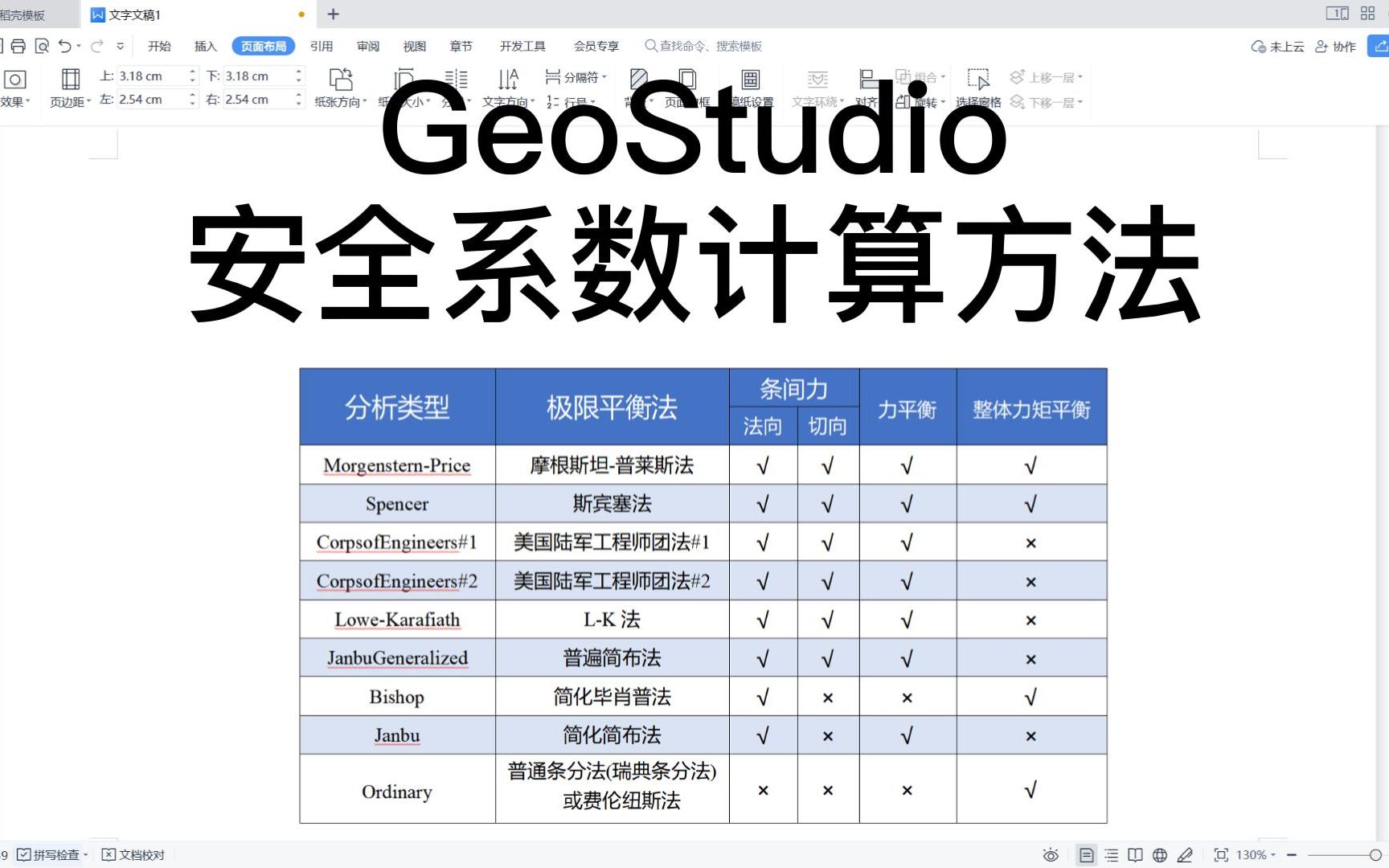Click the 整体力矩平衡 header cell
The image size is (1389, 868).
1031,407
